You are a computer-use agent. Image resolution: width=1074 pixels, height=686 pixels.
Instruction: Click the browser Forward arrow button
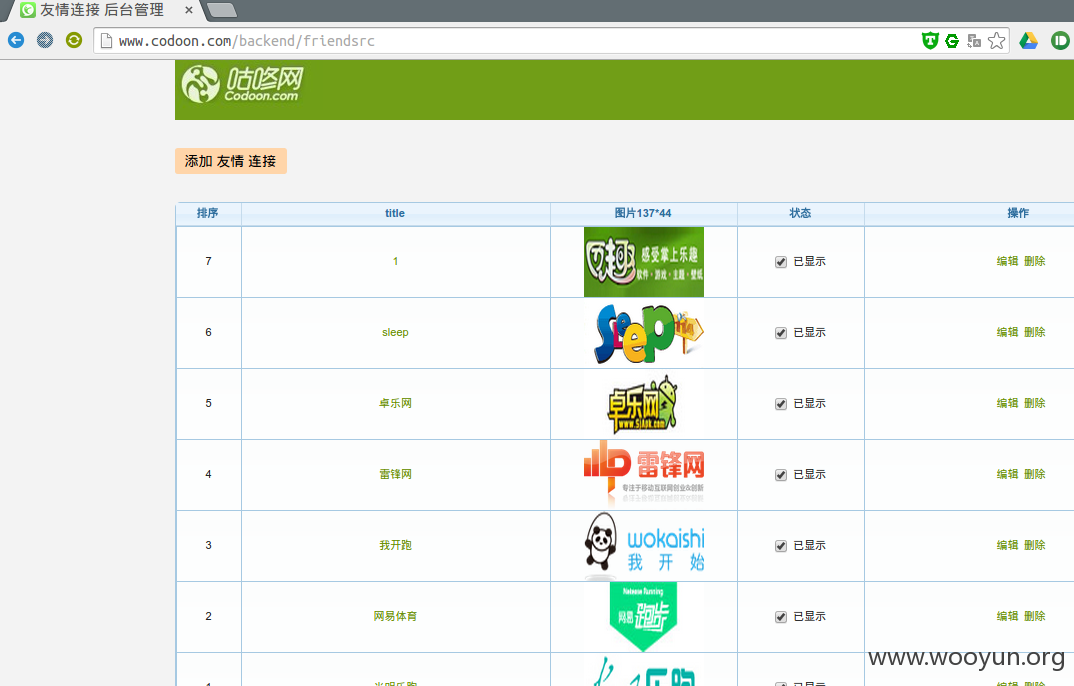pos(45,40)
